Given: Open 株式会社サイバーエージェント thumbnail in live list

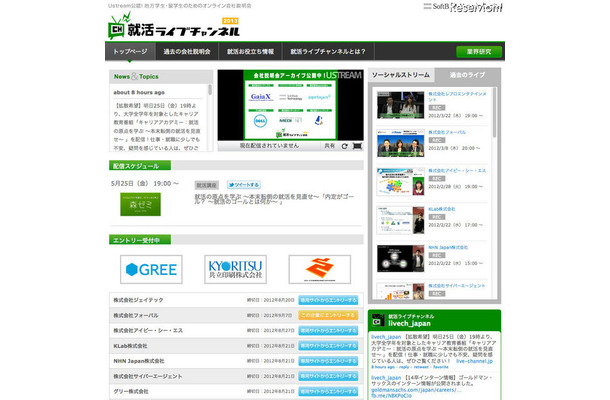Looking at the screenshot, I should [401, 291].
